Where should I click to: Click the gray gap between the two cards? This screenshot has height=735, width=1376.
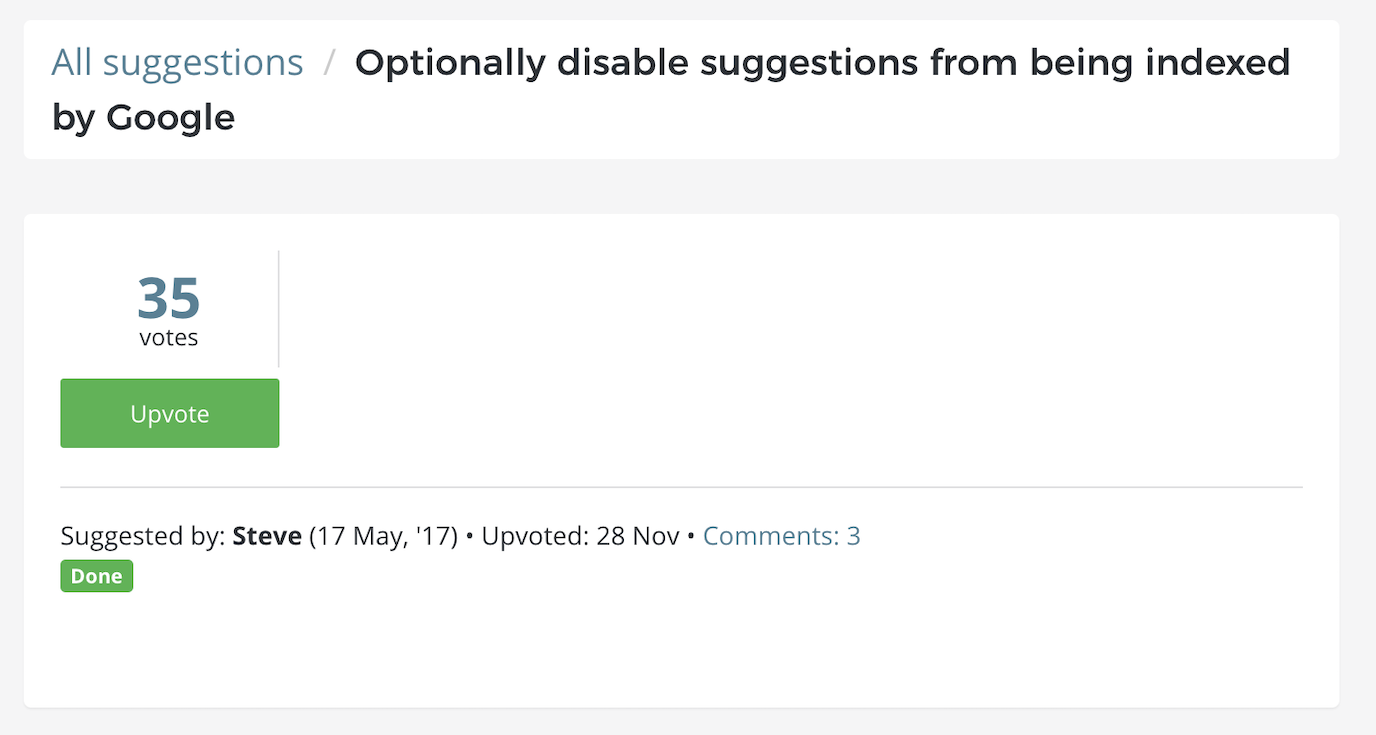pyautogui.click(x=680, y=186)
